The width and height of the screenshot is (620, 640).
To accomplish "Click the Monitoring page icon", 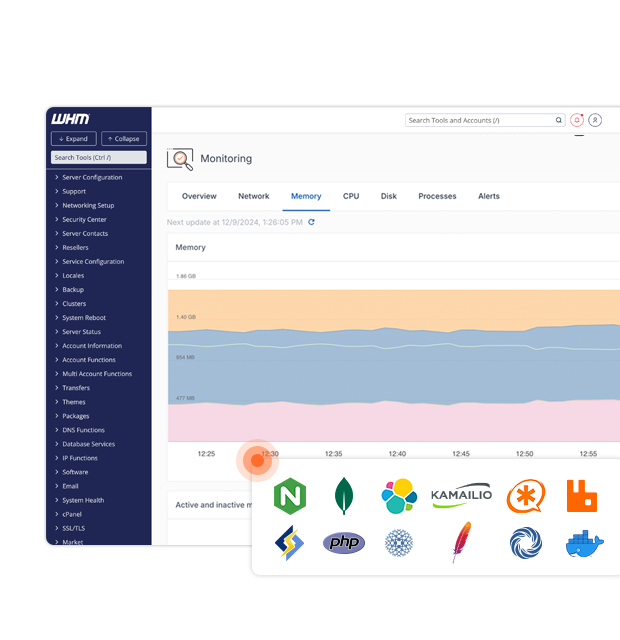I will click(x=180, y=159).
